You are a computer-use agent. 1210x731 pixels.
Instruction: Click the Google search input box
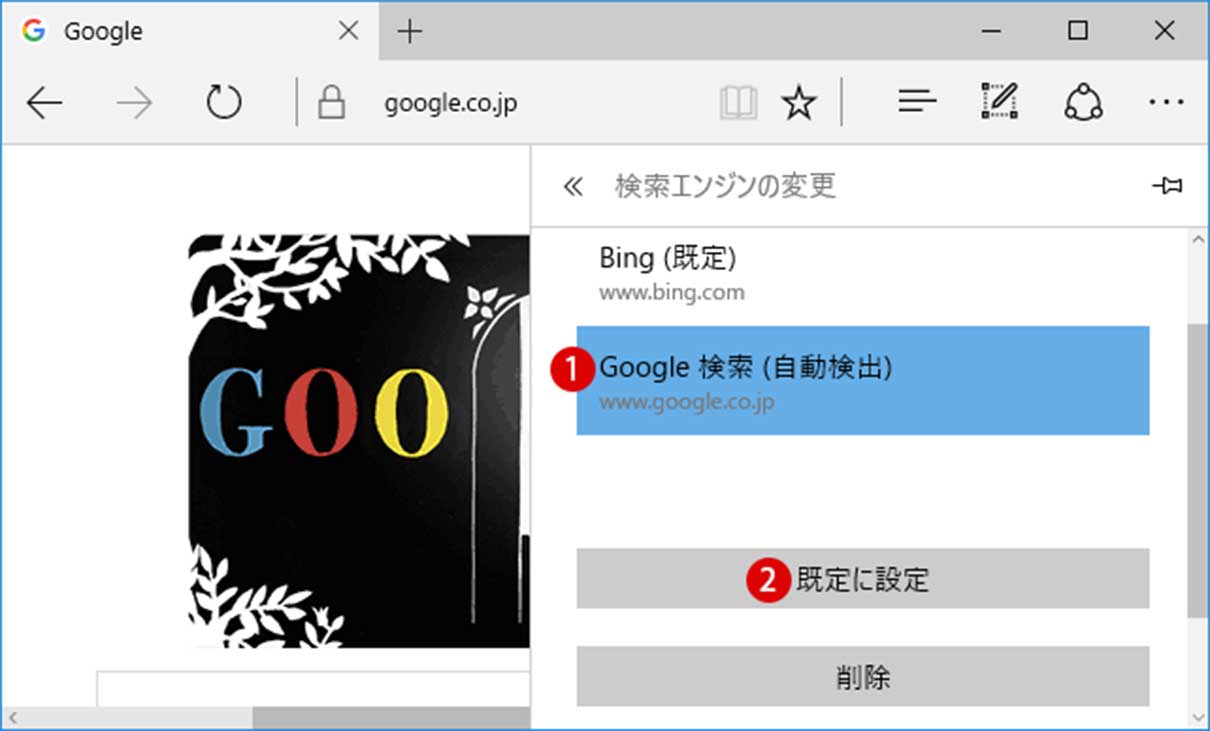click(313, 689)
